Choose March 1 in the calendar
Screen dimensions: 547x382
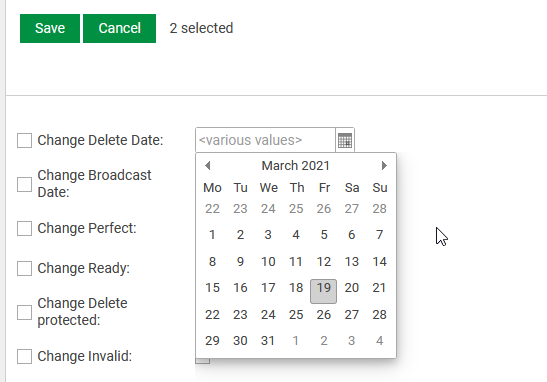[212, 235]
